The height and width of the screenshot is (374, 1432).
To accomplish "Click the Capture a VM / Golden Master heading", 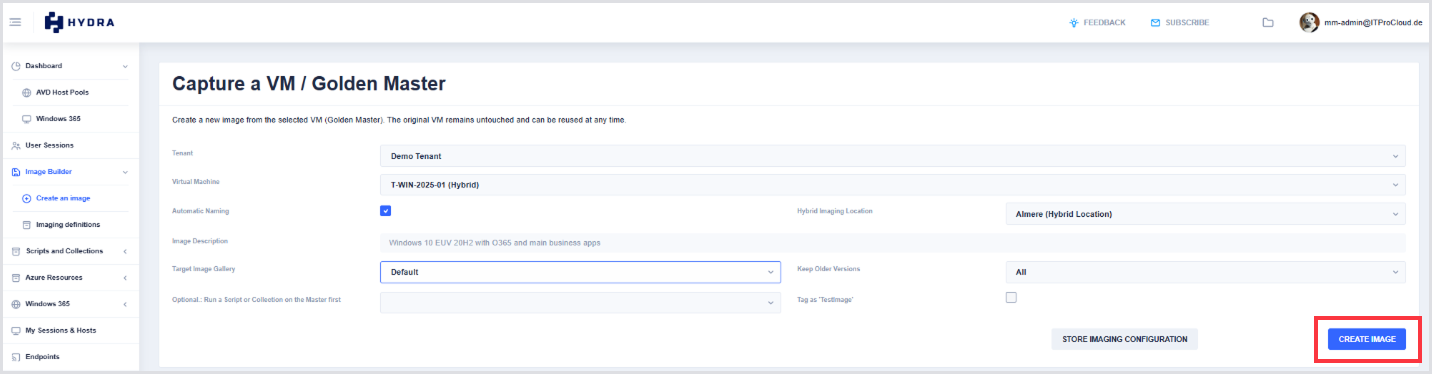I will (x=309, y=84).
